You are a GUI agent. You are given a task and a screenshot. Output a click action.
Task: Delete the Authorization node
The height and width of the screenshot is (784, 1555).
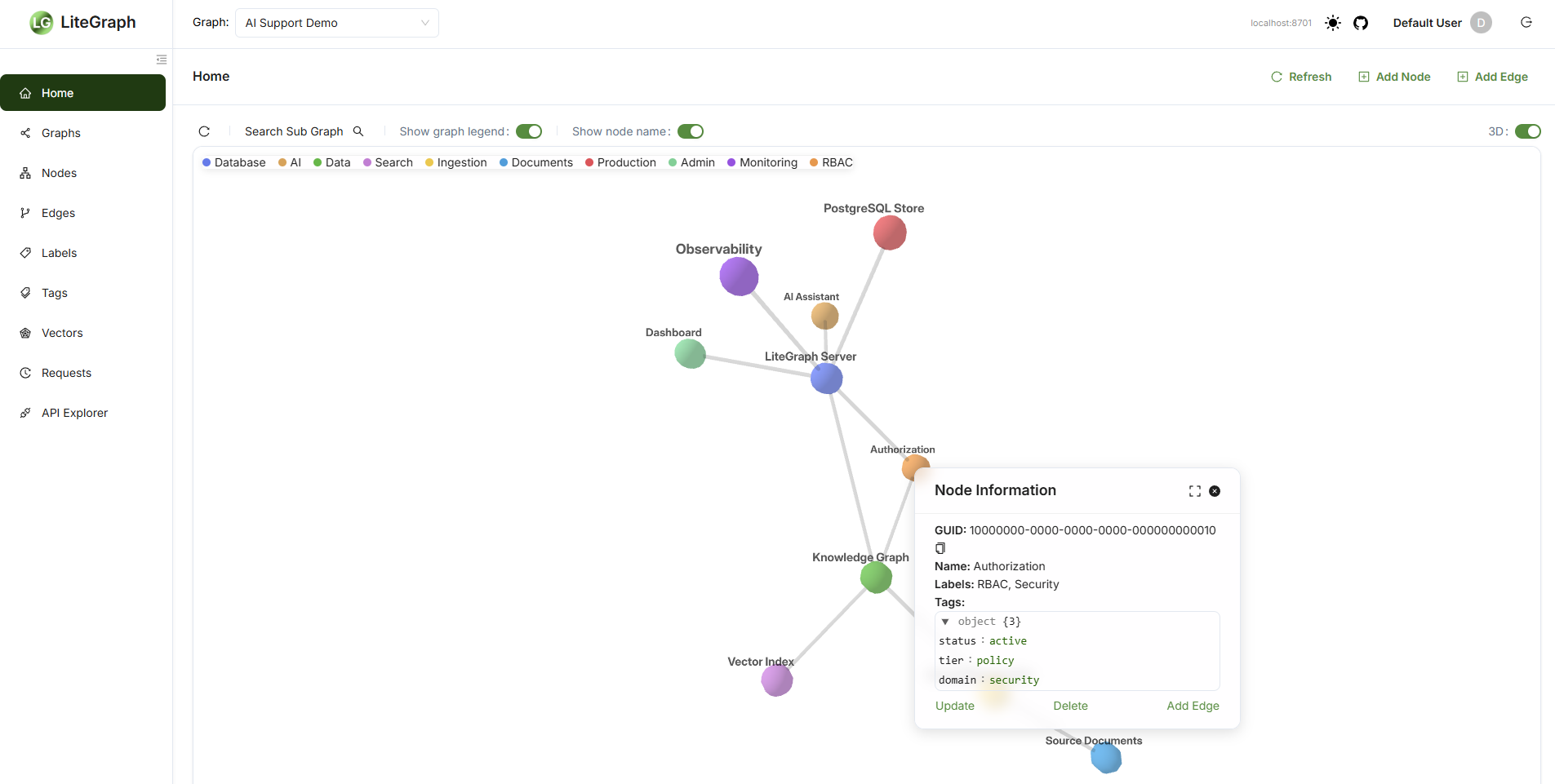point(1070,706)
